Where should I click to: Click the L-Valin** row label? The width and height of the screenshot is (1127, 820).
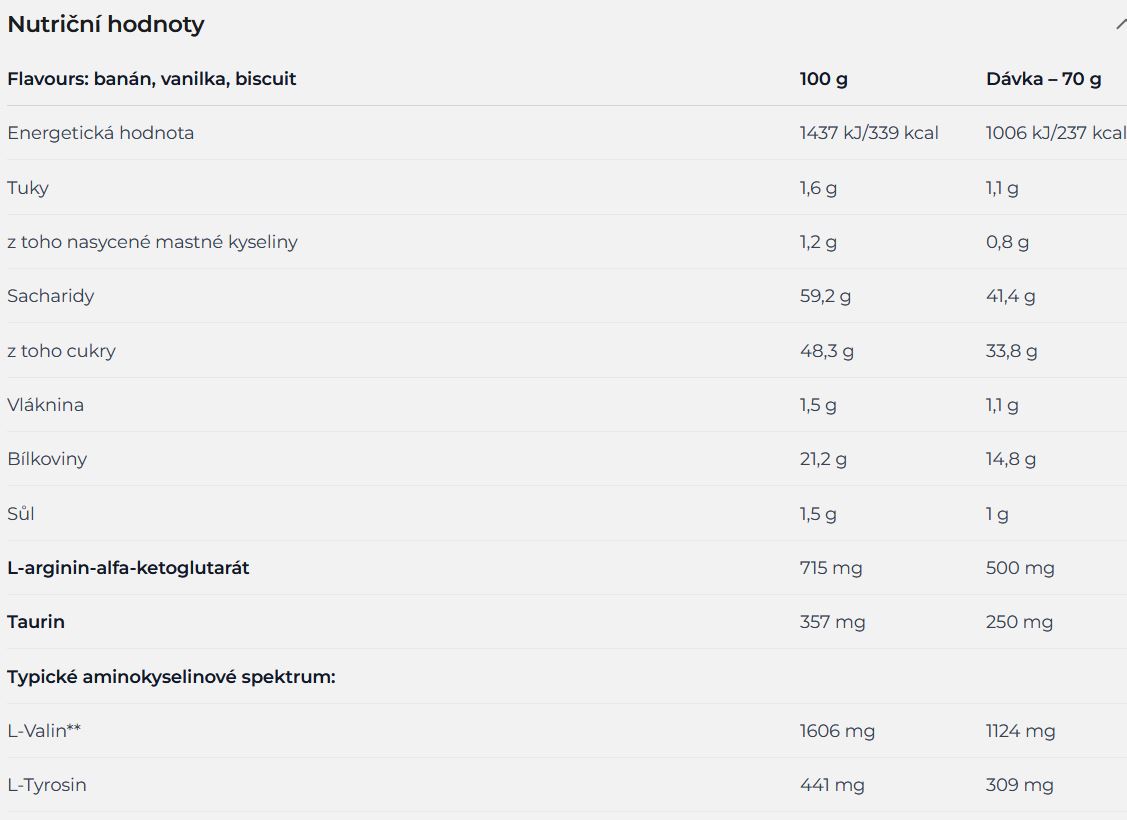44,731
